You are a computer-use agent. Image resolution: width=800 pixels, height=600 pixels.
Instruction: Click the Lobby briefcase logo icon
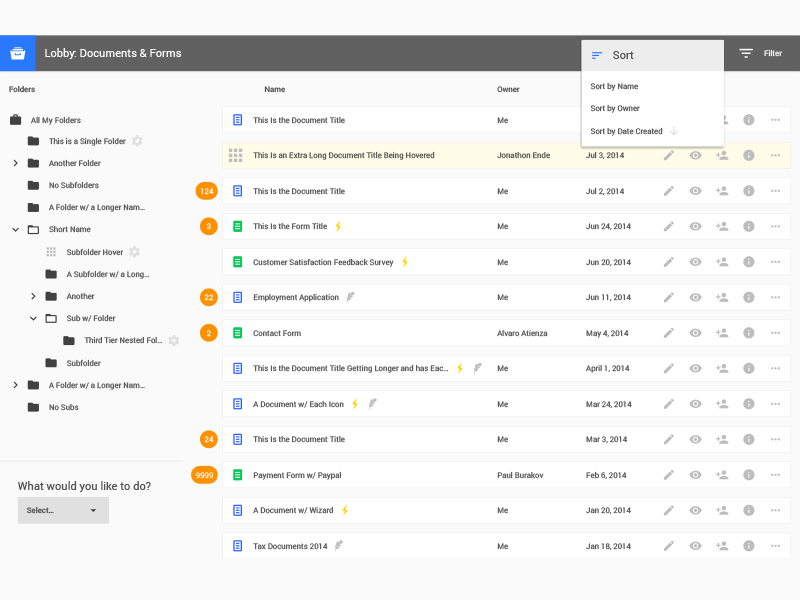(17, 53)
